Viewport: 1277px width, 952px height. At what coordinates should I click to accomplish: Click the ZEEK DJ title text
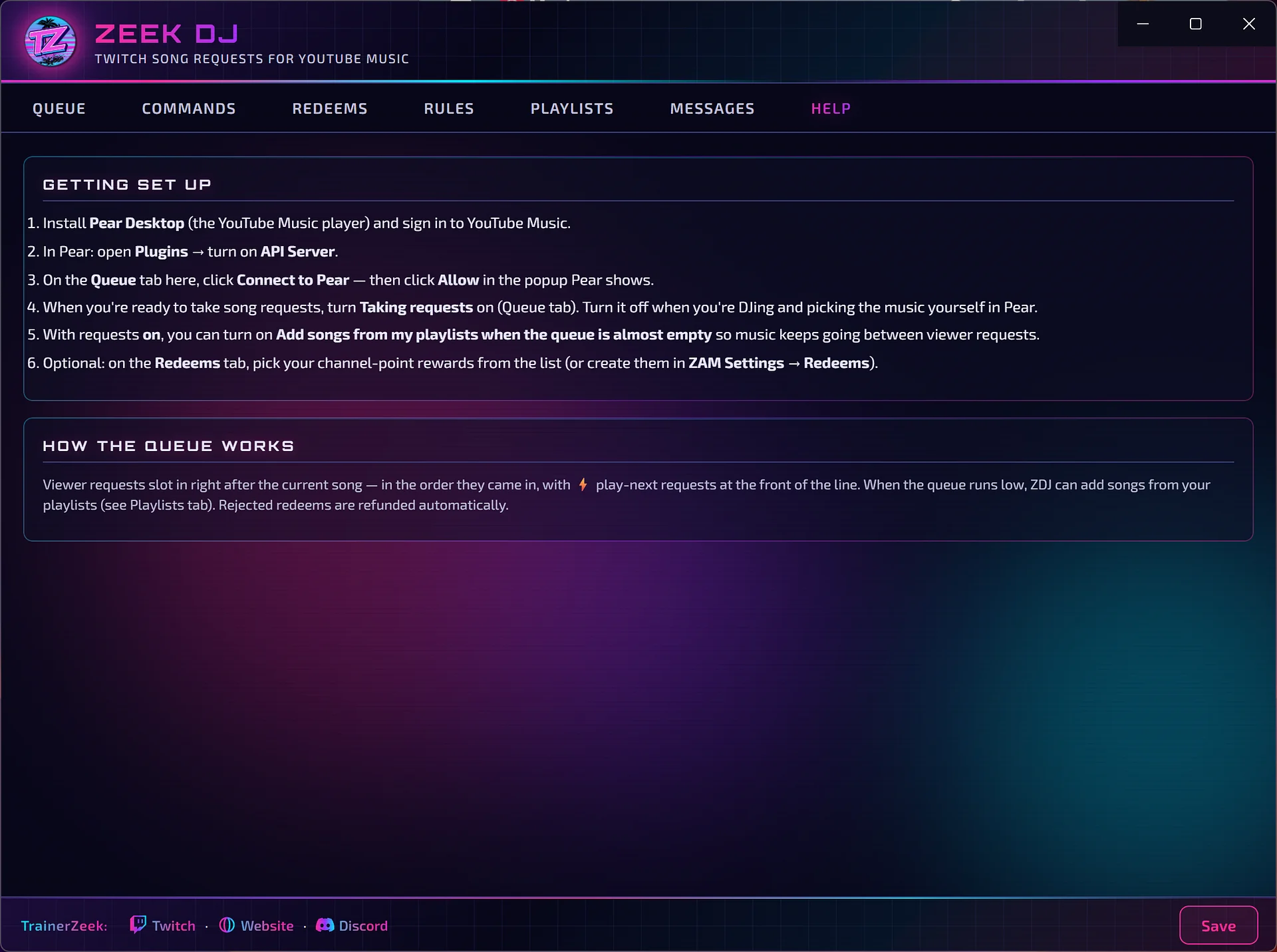tap(166, 33)
